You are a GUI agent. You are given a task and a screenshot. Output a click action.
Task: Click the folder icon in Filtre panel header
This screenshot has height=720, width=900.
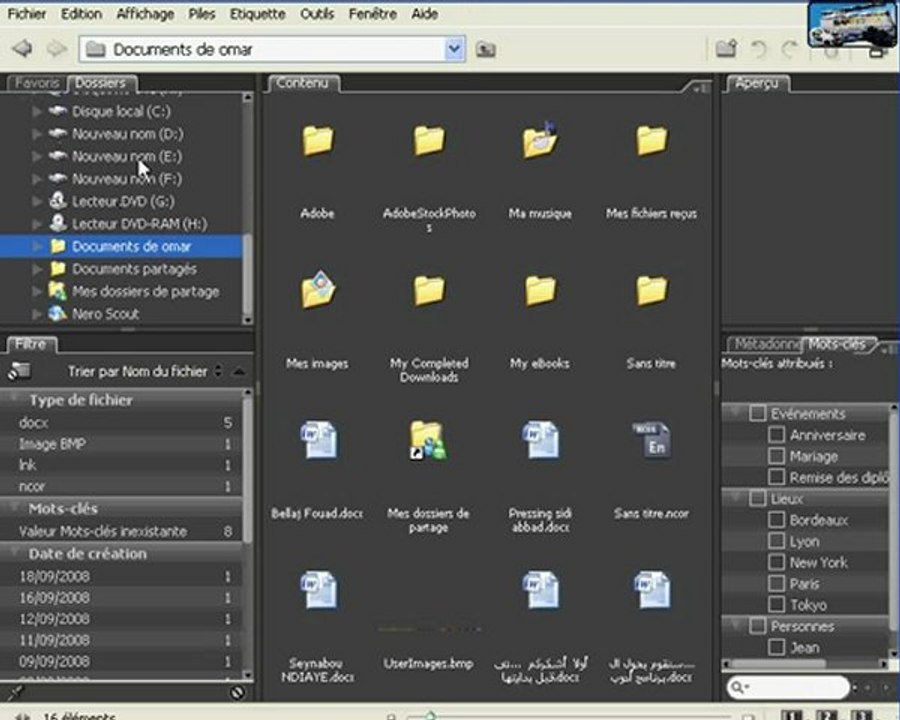coord(20,371)
